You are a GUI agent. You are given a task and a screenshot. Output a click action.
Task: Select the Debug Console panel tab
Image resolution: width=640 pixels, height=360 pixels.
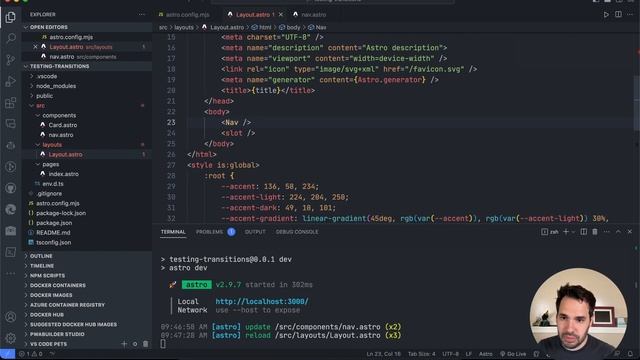(297, 232)
